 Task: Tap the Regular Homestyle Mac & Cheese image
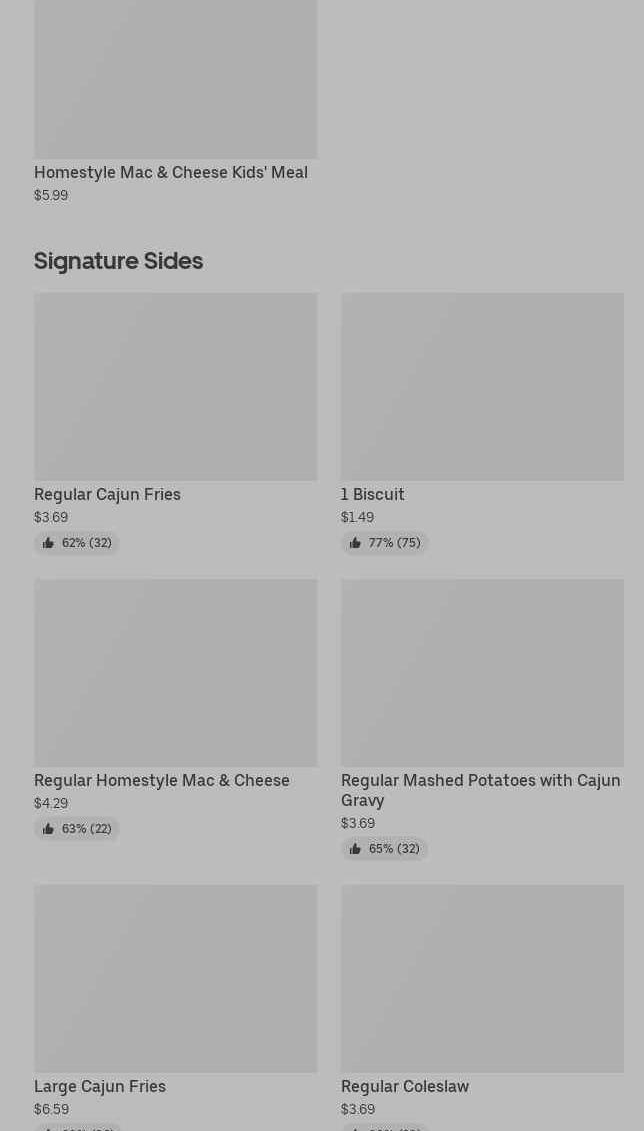(x=175, y=672)
